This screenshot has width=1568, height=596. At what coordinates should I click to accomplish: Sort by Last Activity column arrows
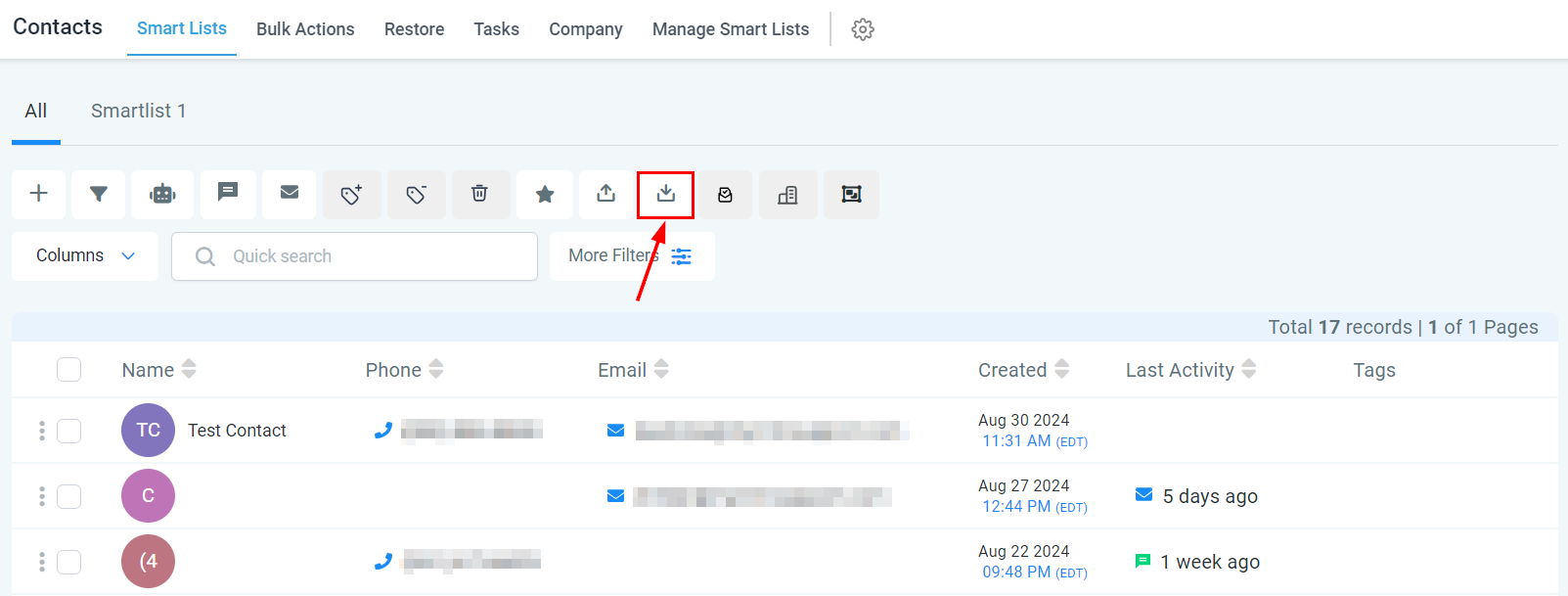(1249, 369)
